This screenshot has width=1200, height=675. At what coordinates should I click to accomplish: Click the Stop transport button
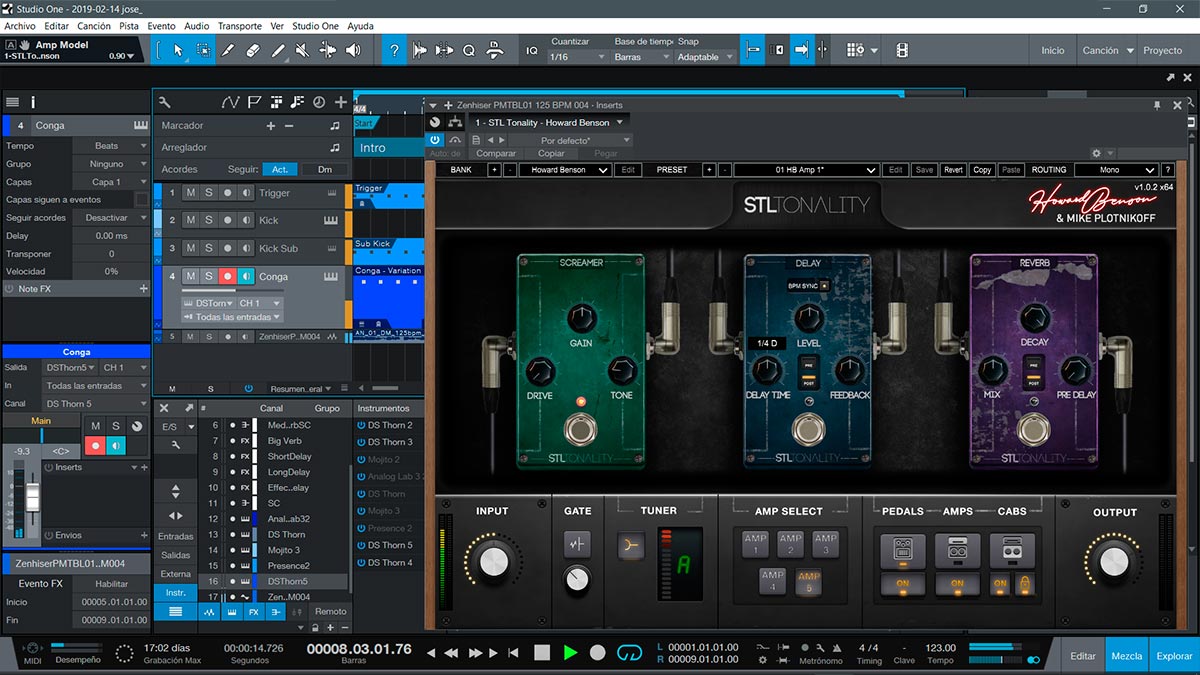point(541,652)
